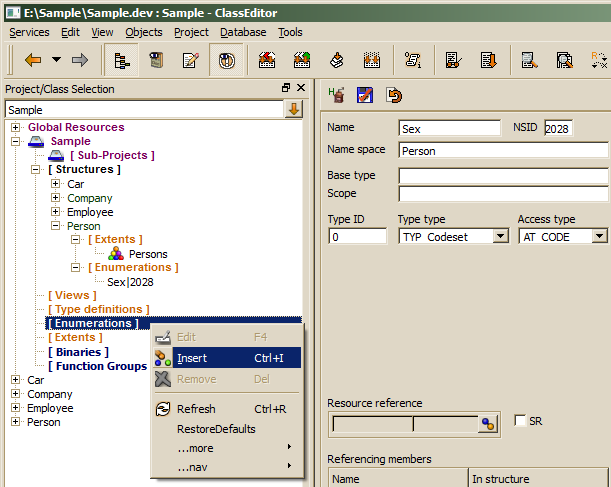The width and height of the screenshot is (611, 487).
Task: Open the Database menu
Action: (x=243, y=32)
